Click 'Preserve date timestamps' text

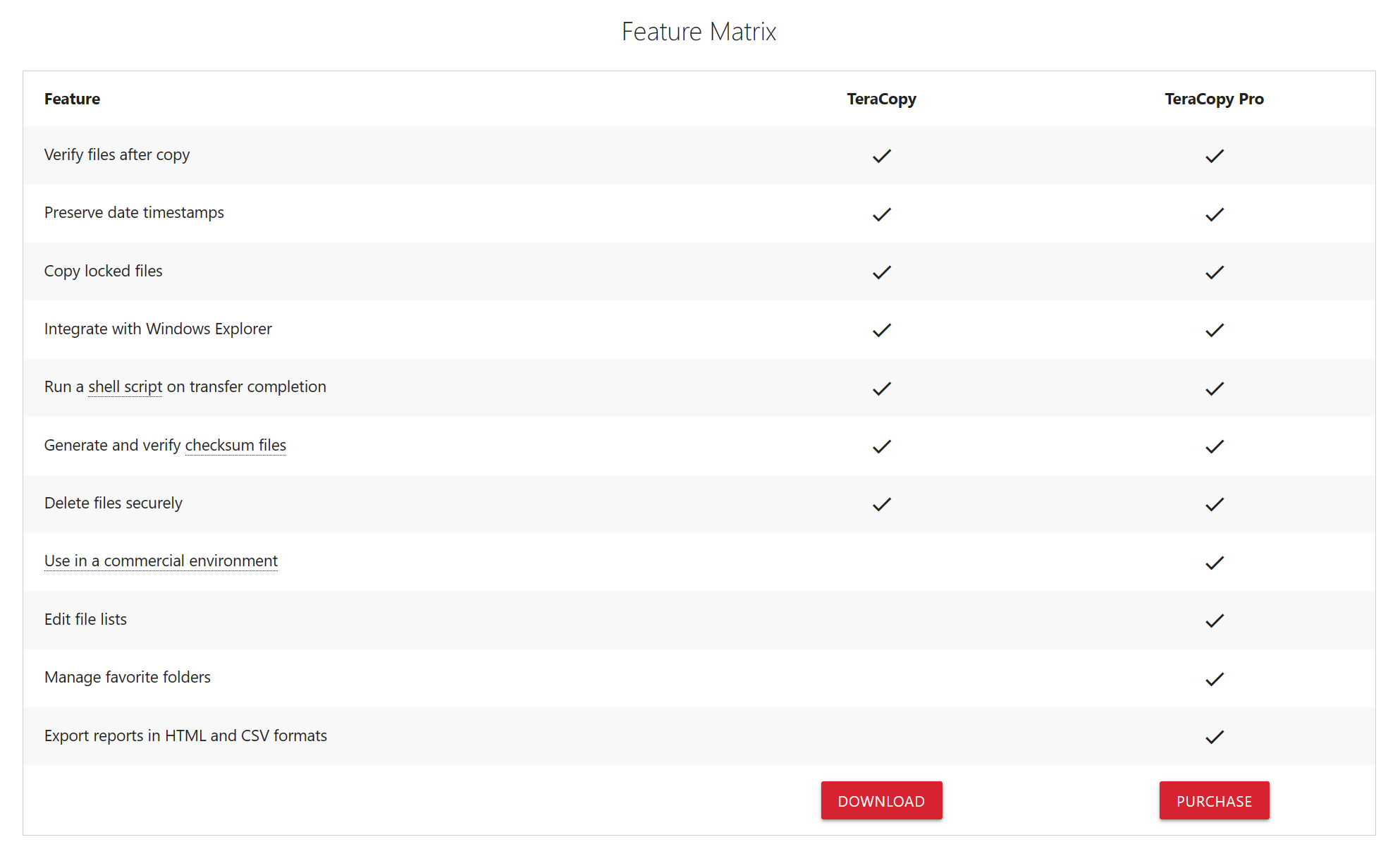[134, 213]
